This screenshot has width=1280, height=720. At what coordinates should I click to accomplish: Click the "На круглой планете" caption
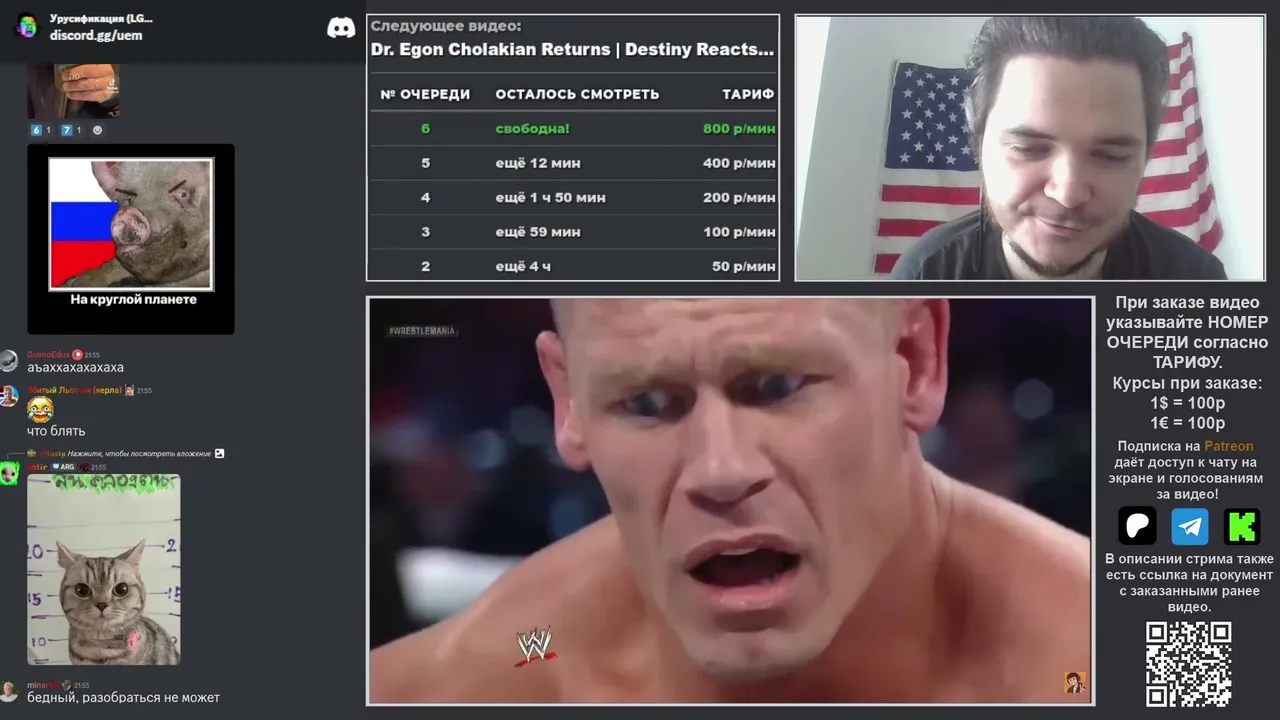[x=133, y=299]
